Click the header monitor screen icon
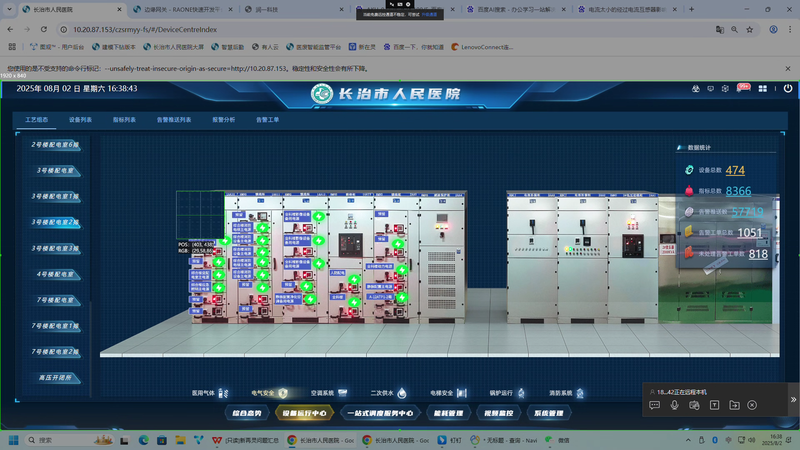Viewport: 800px width, 450px height. pos(710,89)
